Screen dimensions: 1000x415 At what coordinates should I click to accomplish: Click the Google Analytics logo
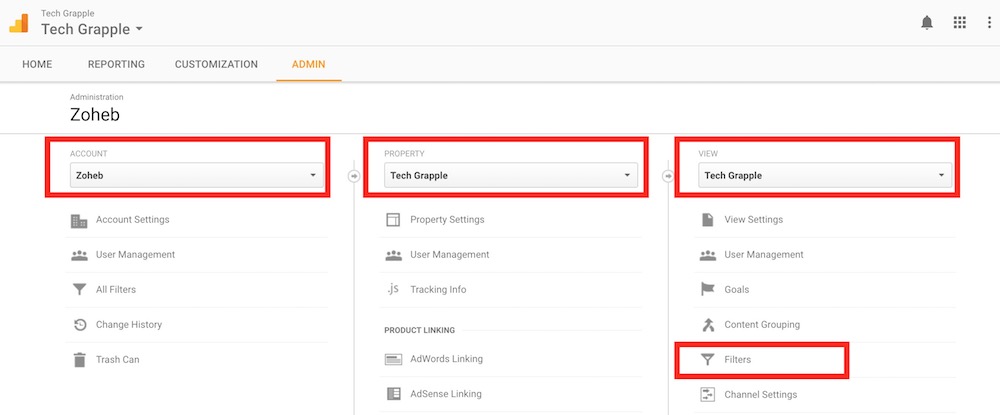[19, 23]
